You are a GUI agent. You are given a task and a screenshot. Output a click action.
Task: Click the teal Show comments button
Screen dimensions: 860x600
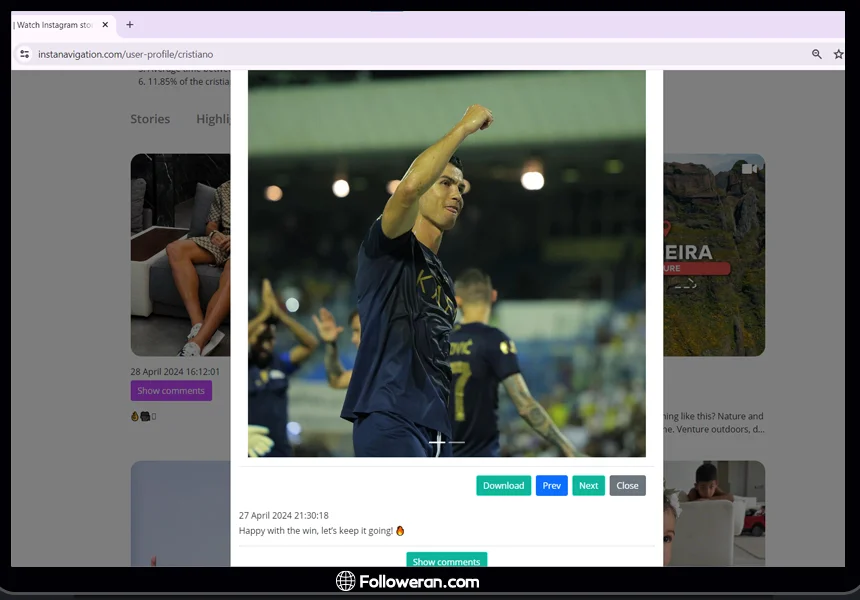pyautogui.click(x=446, y=560)
